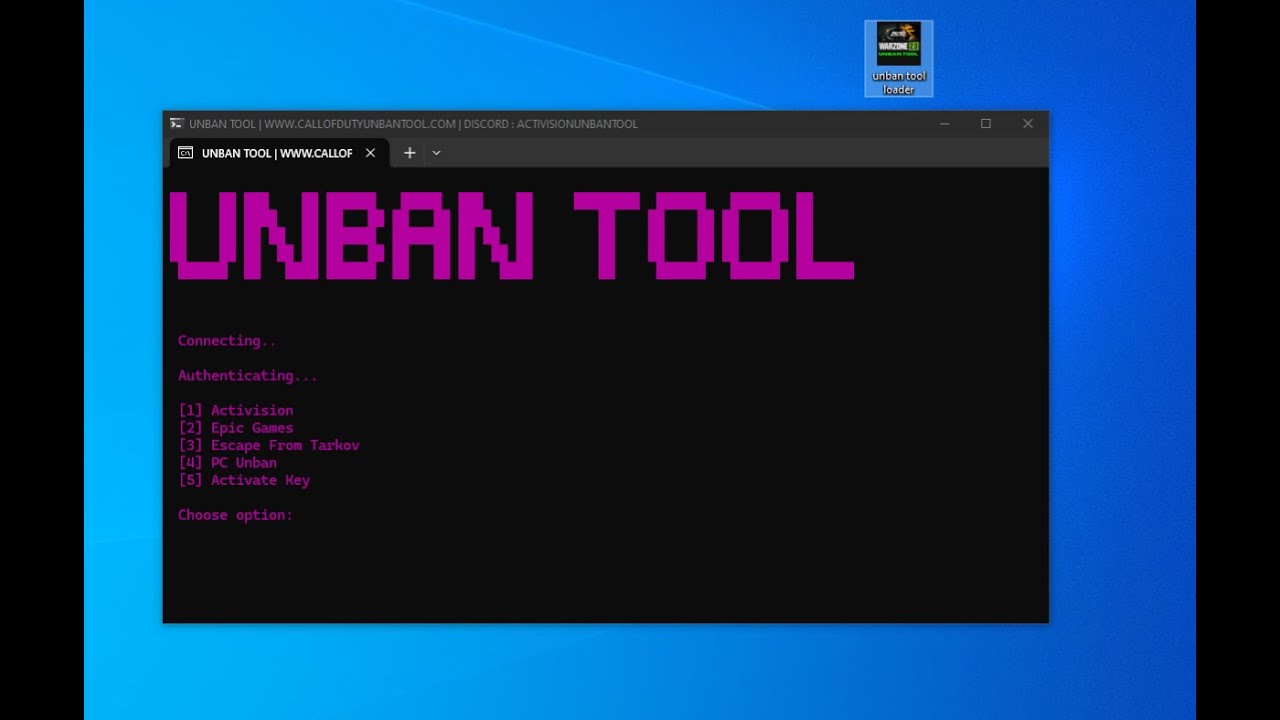Close the terminal window
The height and width of the screenshot is (720, 1280).
coord(1028,124)
